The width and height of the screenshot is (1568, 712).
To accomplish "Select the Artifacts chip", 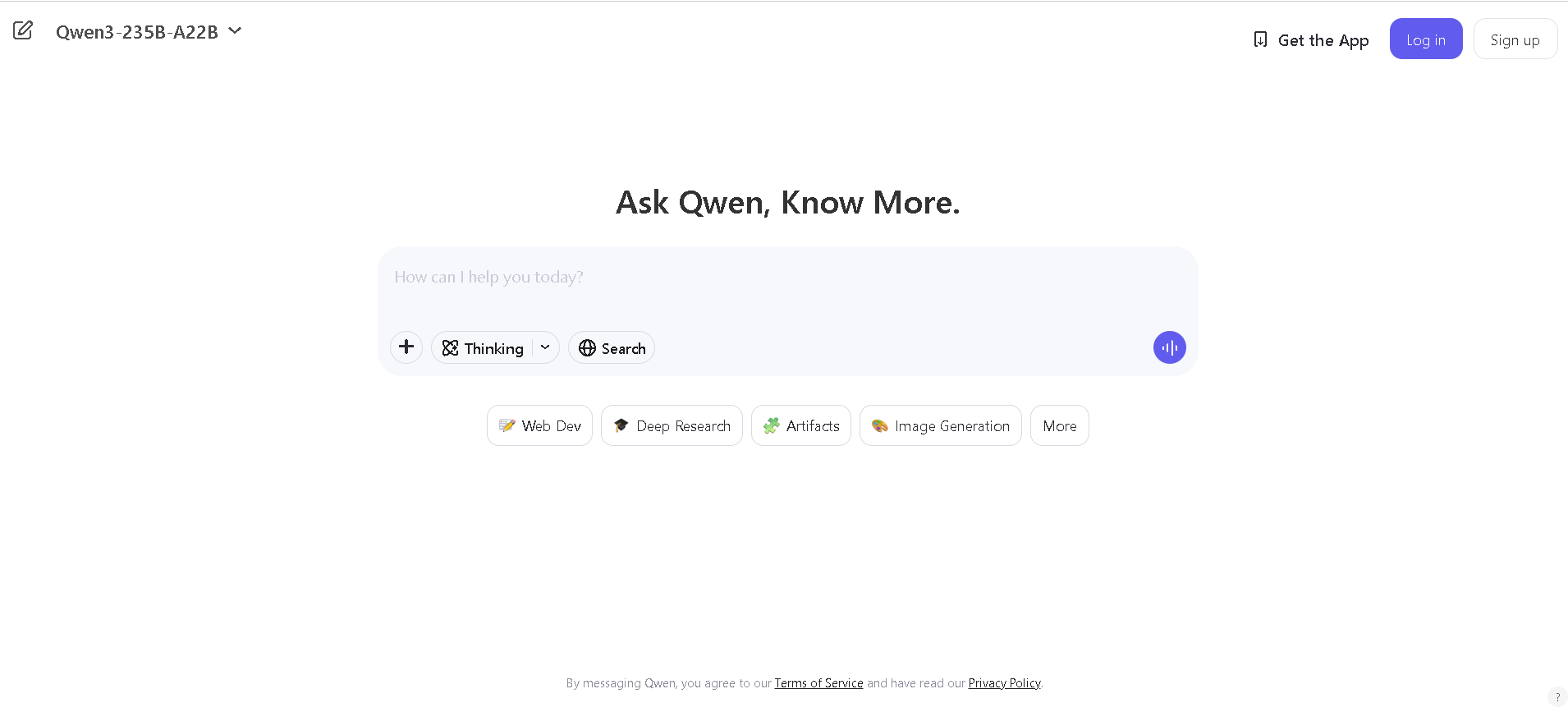I will coord(801,425).
